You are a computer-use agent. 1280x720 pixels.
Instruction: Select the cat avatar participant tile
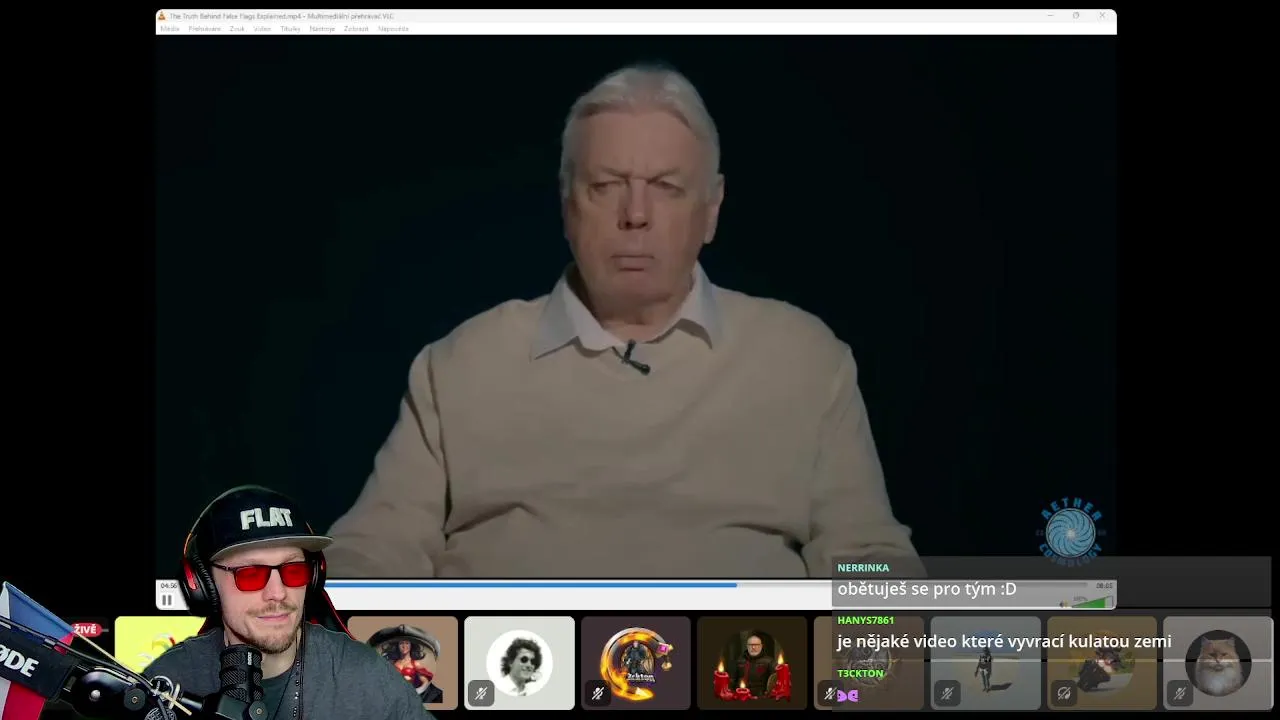[1218, 663]
